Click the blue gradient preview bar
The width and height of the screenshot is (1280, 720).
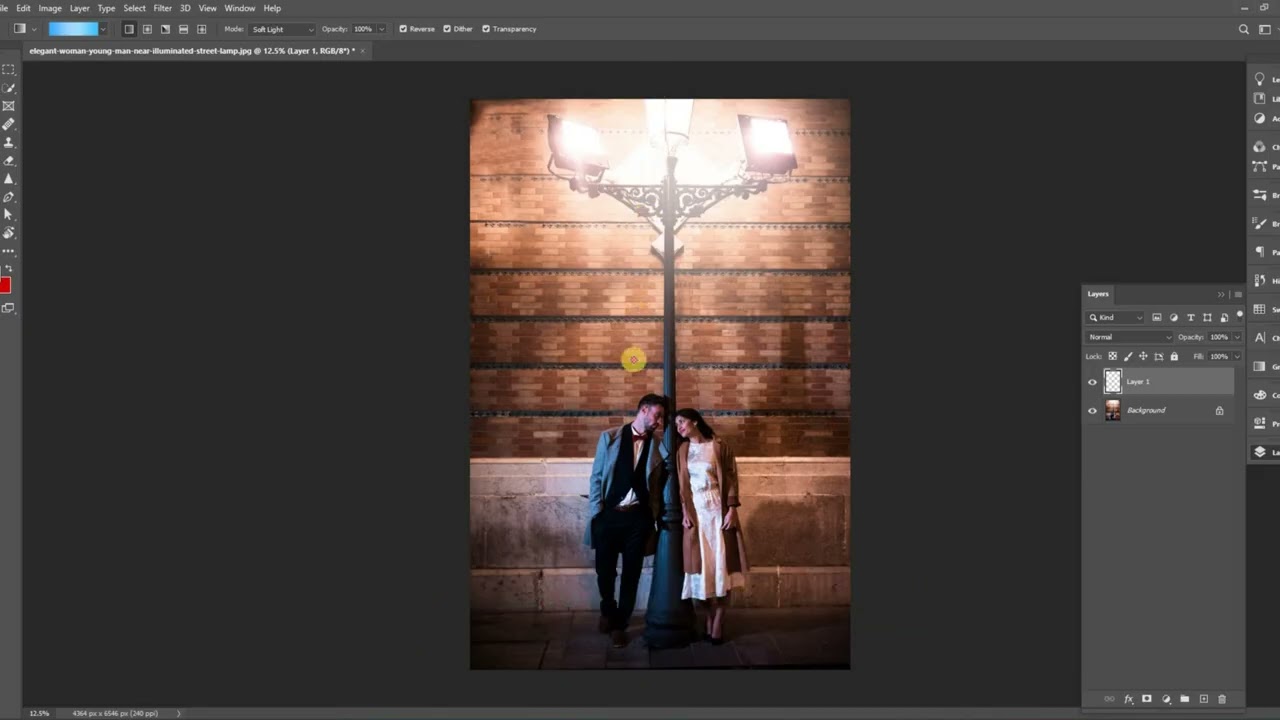click(x=73, y=29)
